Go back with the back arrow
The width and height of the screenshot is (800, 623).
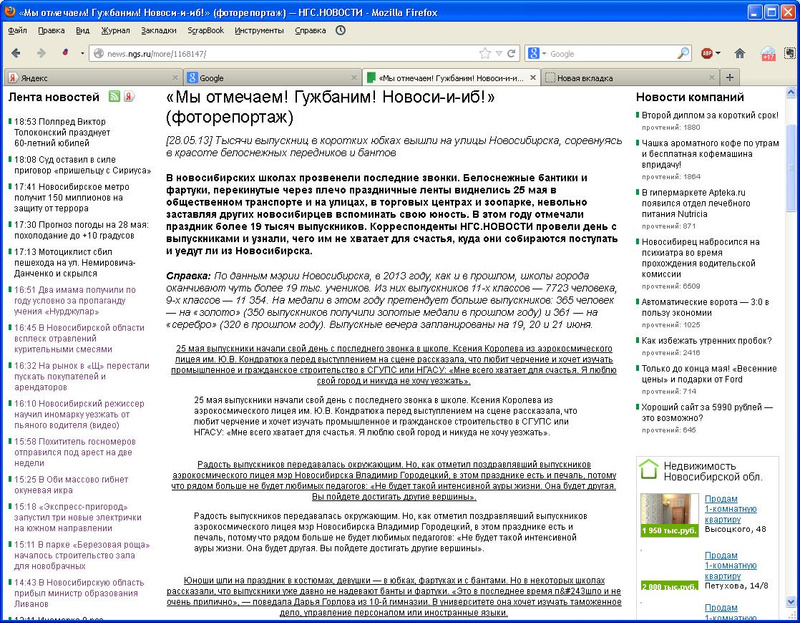(16, 53)
